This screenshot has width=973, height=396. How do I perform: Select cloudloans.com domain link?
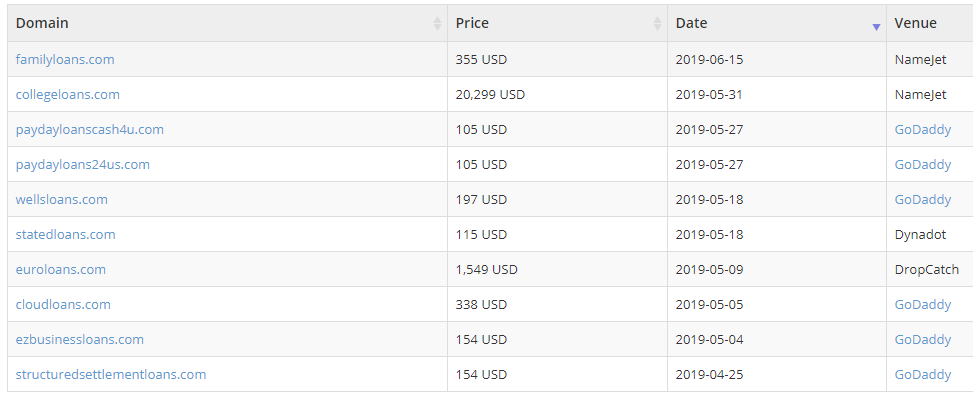(63, 305)
